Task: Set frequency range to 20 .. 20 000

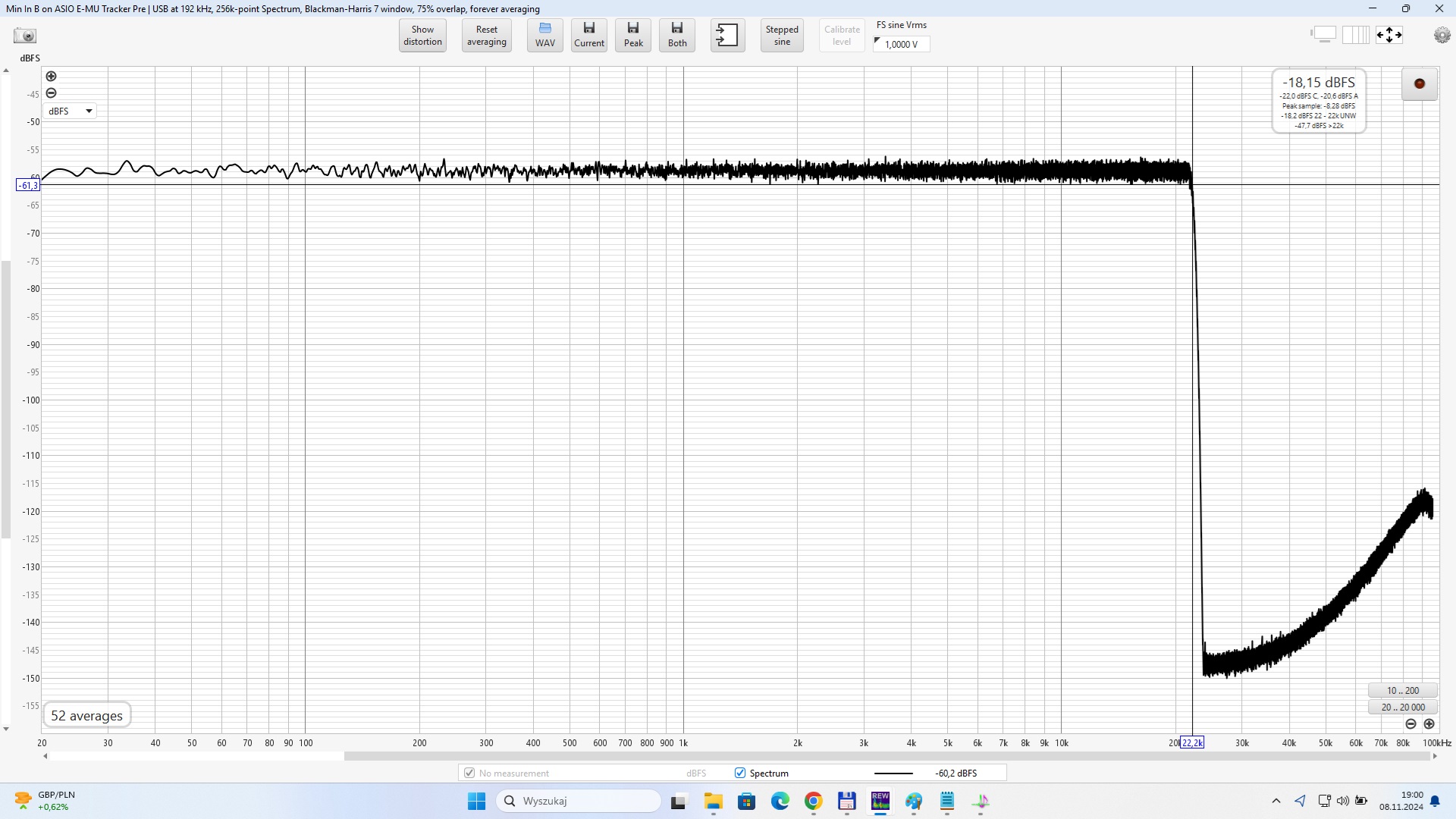Action: click(1402, 707)
